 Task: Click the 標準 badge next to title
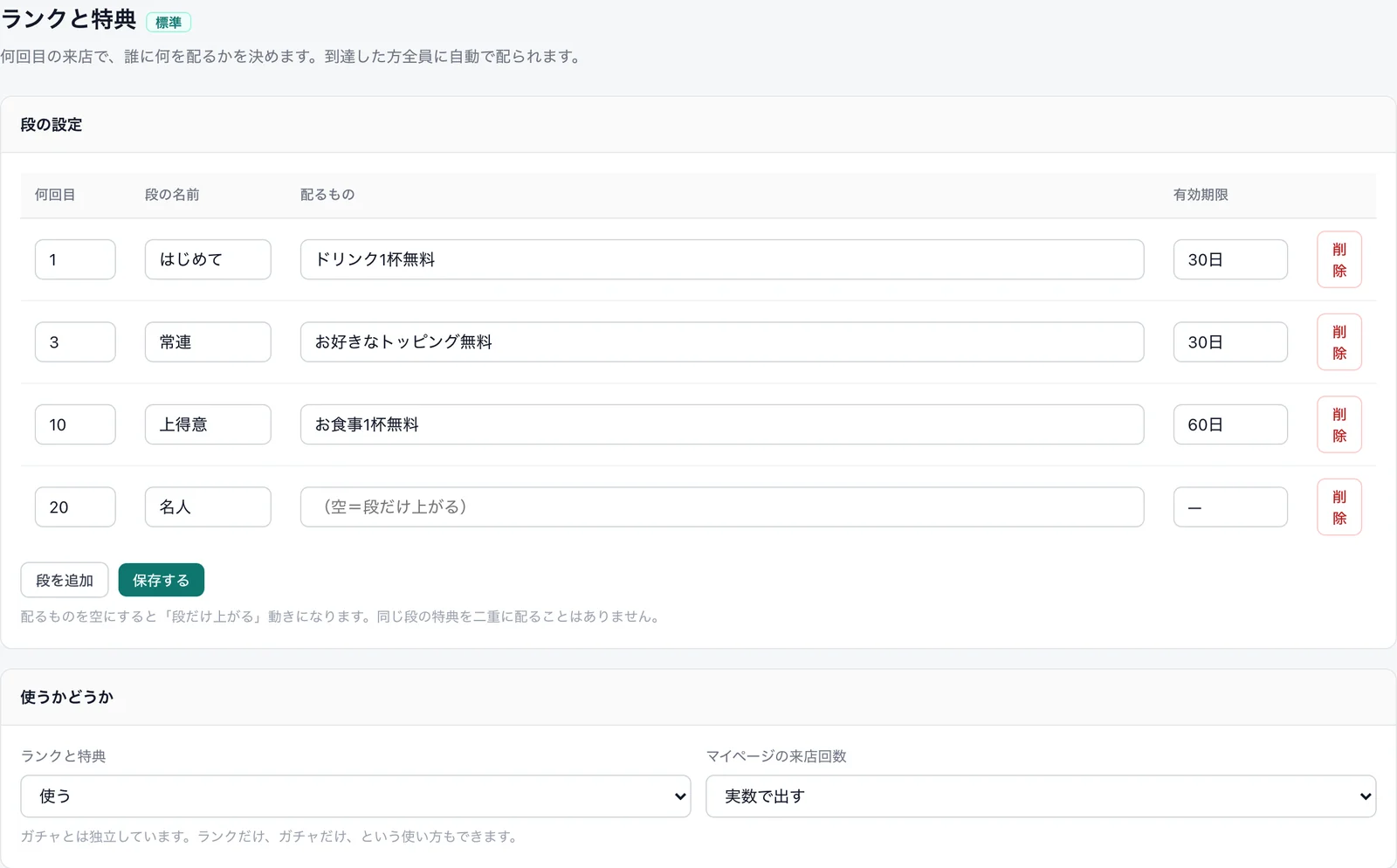pyautogui.click(x=169, y=23)
